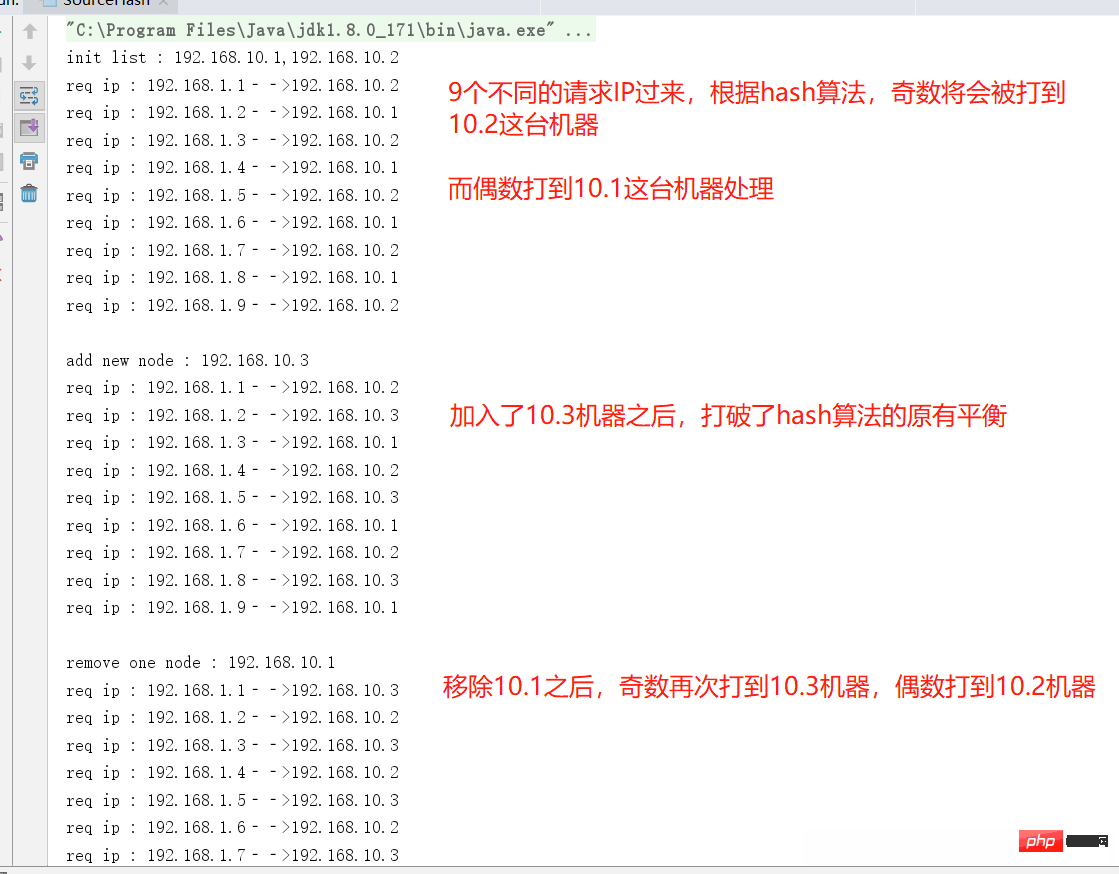Image resolution: width=1119 pixels, height=874 pixels.
Task: Click the line 'req ip : 192.168.1.6 -->192.168.10.2'
Action: 233,828
